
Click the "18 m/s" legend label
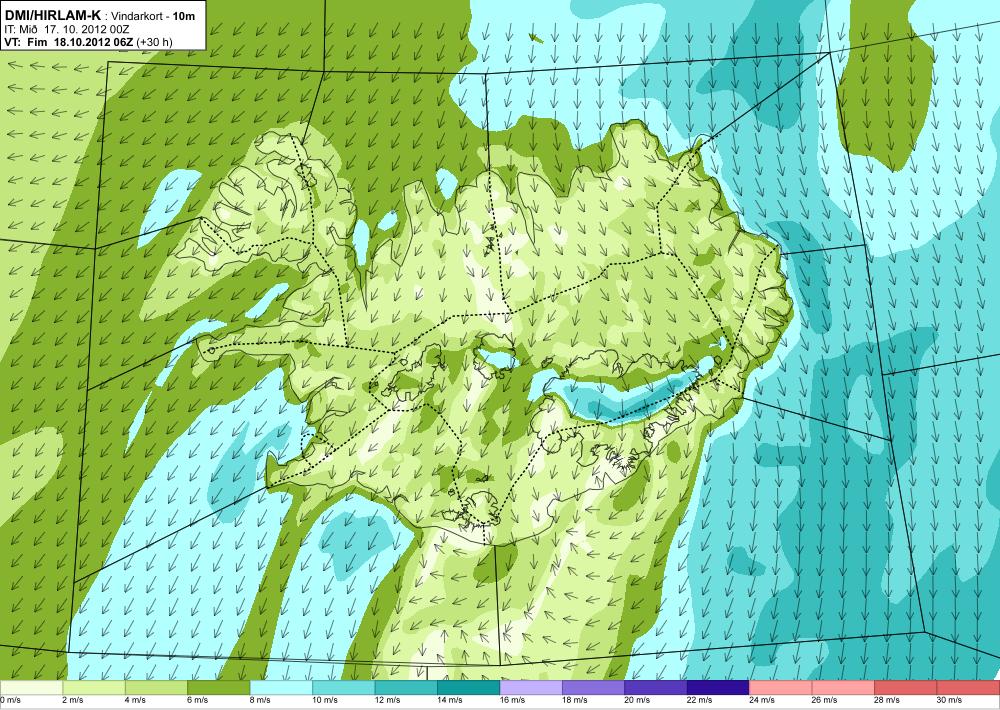[575, 700]
